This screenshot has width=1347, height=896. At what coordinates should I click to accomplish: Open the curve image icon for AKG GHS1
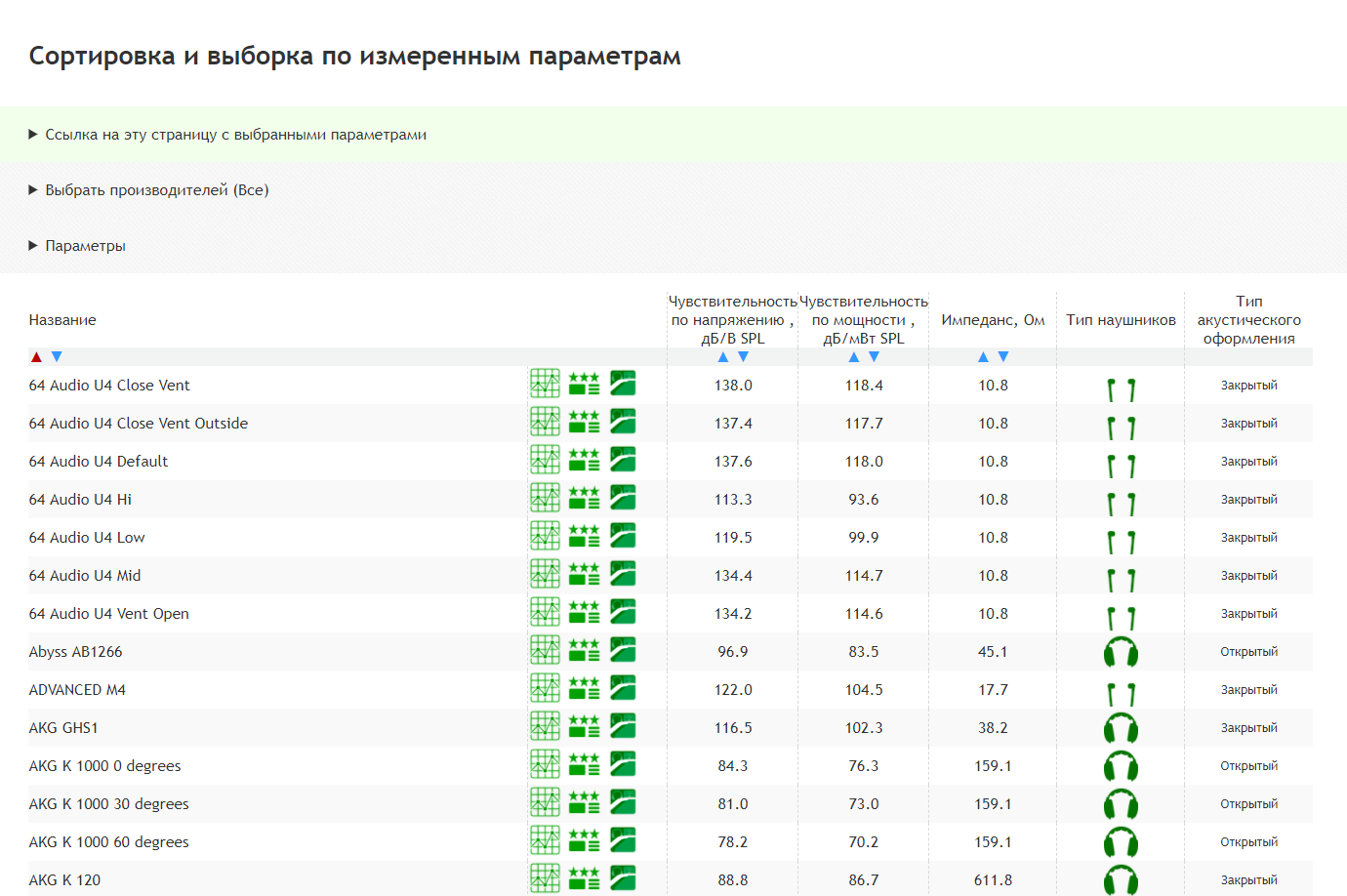623,726
